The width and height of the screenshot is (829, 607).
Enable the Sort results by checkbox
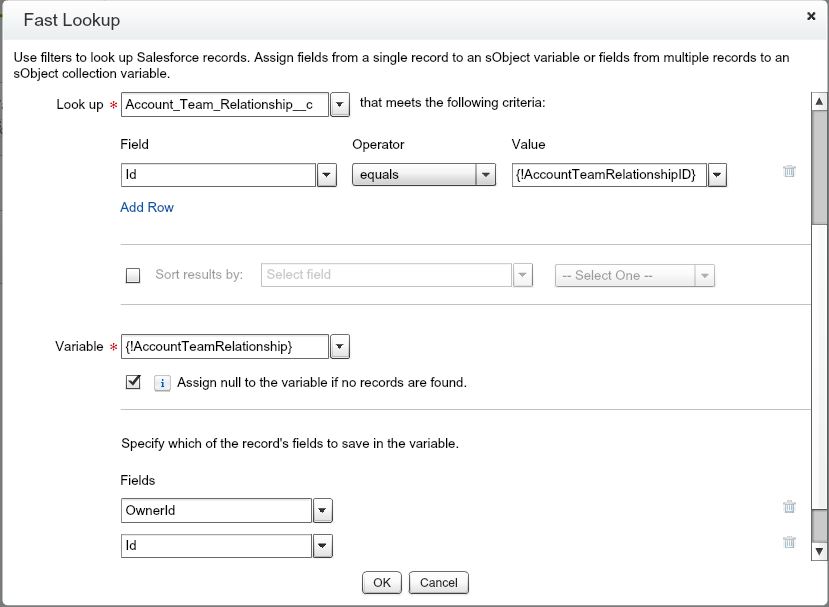[x=133, y=276]
